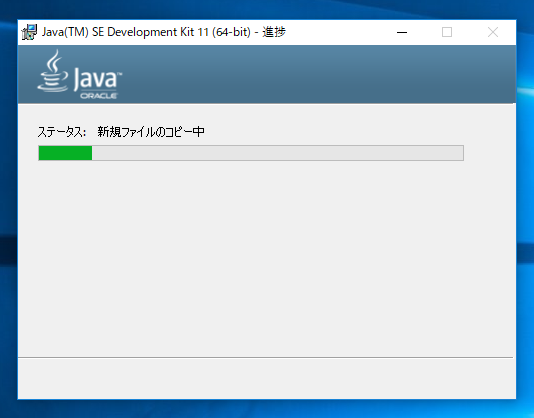This screenshot has height=418, width=534.
Task: Click the green installation progress bar
Action: [251, 153]
